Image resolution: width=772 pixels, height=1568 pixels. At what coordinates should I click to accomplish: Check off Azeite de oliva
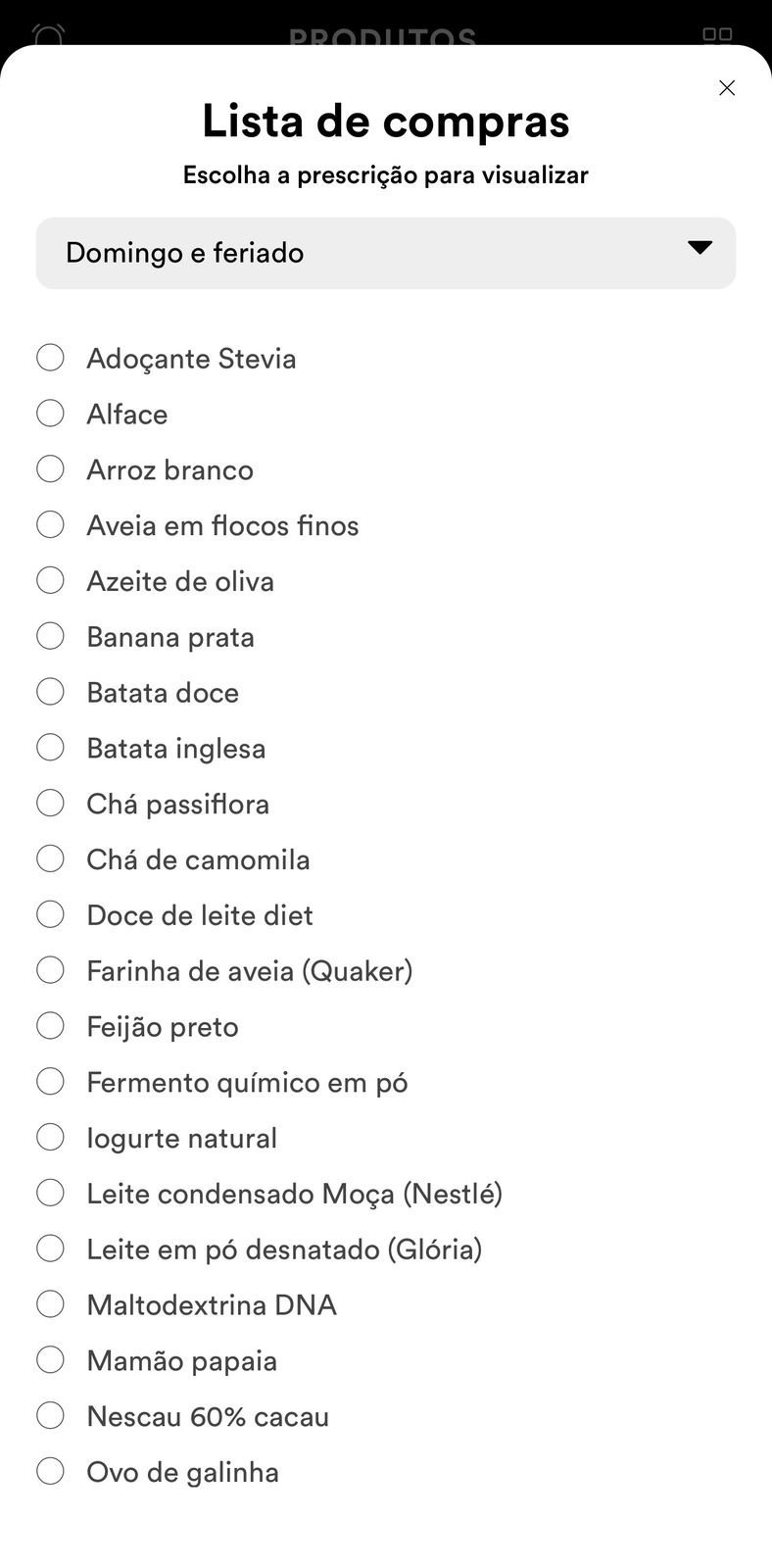(50, 581)
